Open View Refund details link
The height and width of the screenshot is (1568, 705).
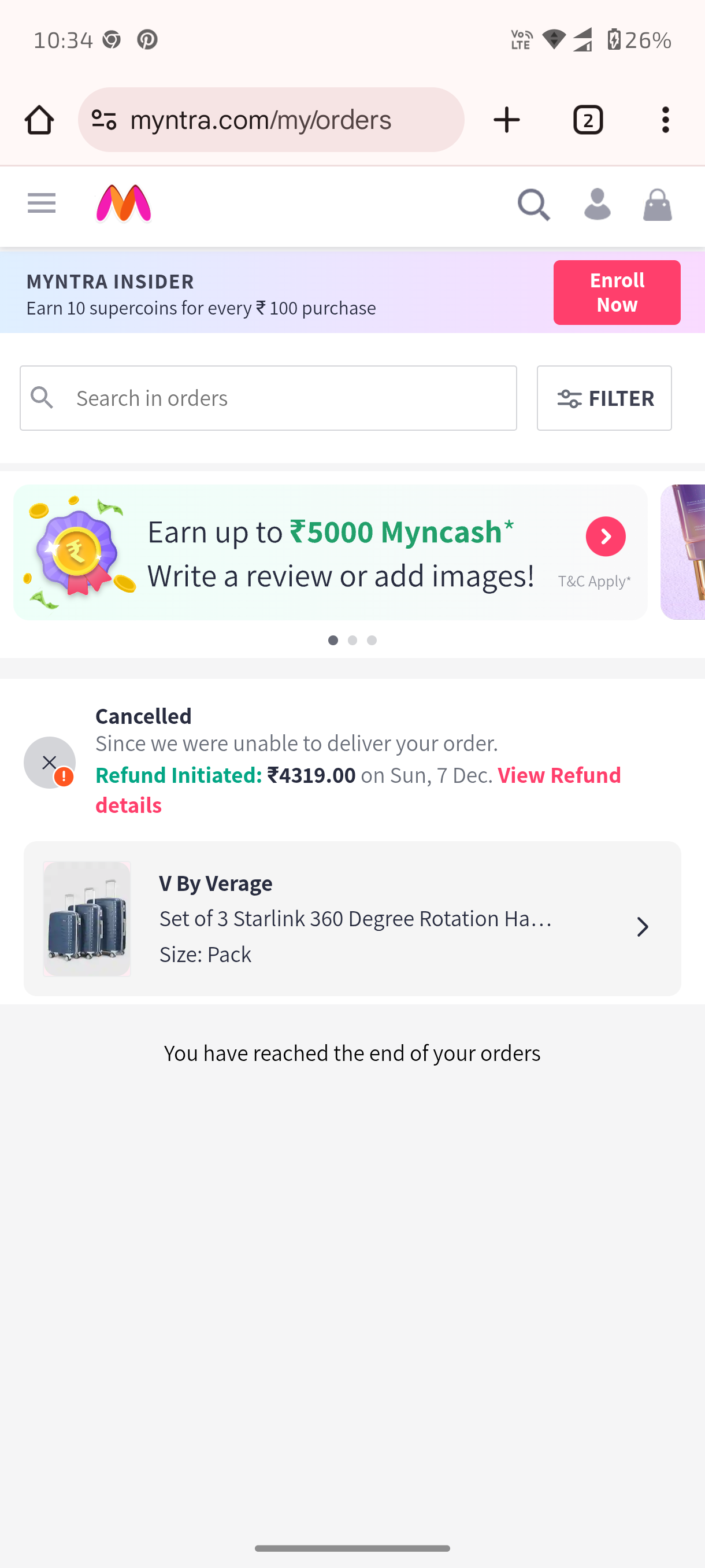558,776
